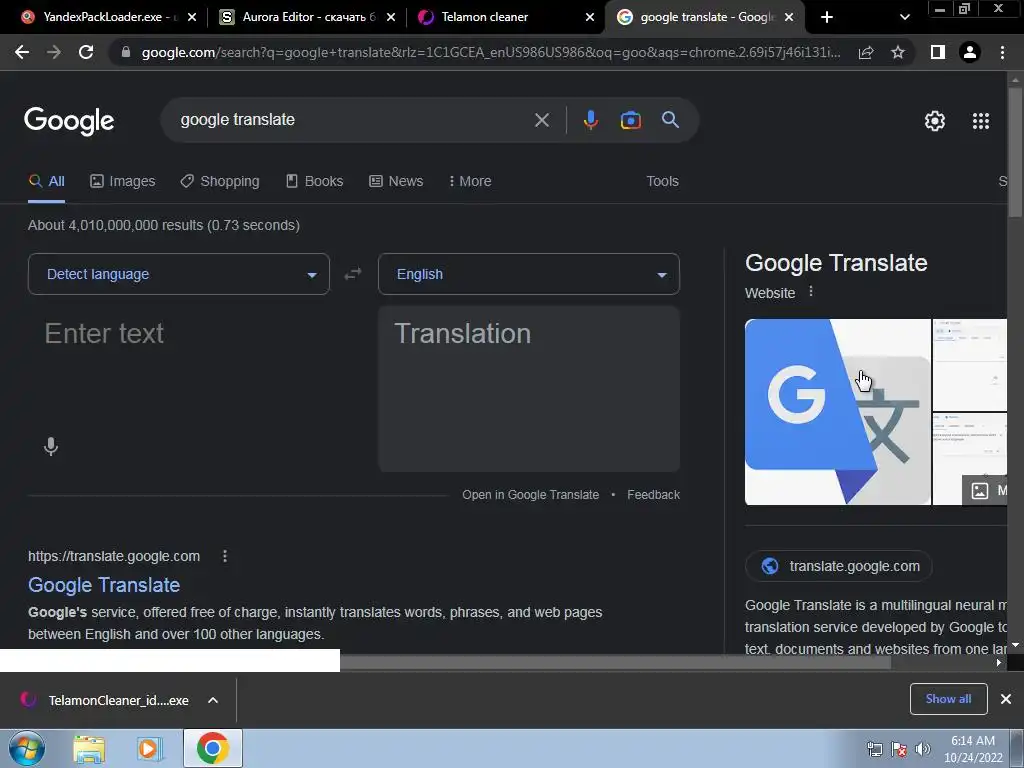Open the English target language dropdown
This screenshot has width=1024, height=768.
[529, 274]
